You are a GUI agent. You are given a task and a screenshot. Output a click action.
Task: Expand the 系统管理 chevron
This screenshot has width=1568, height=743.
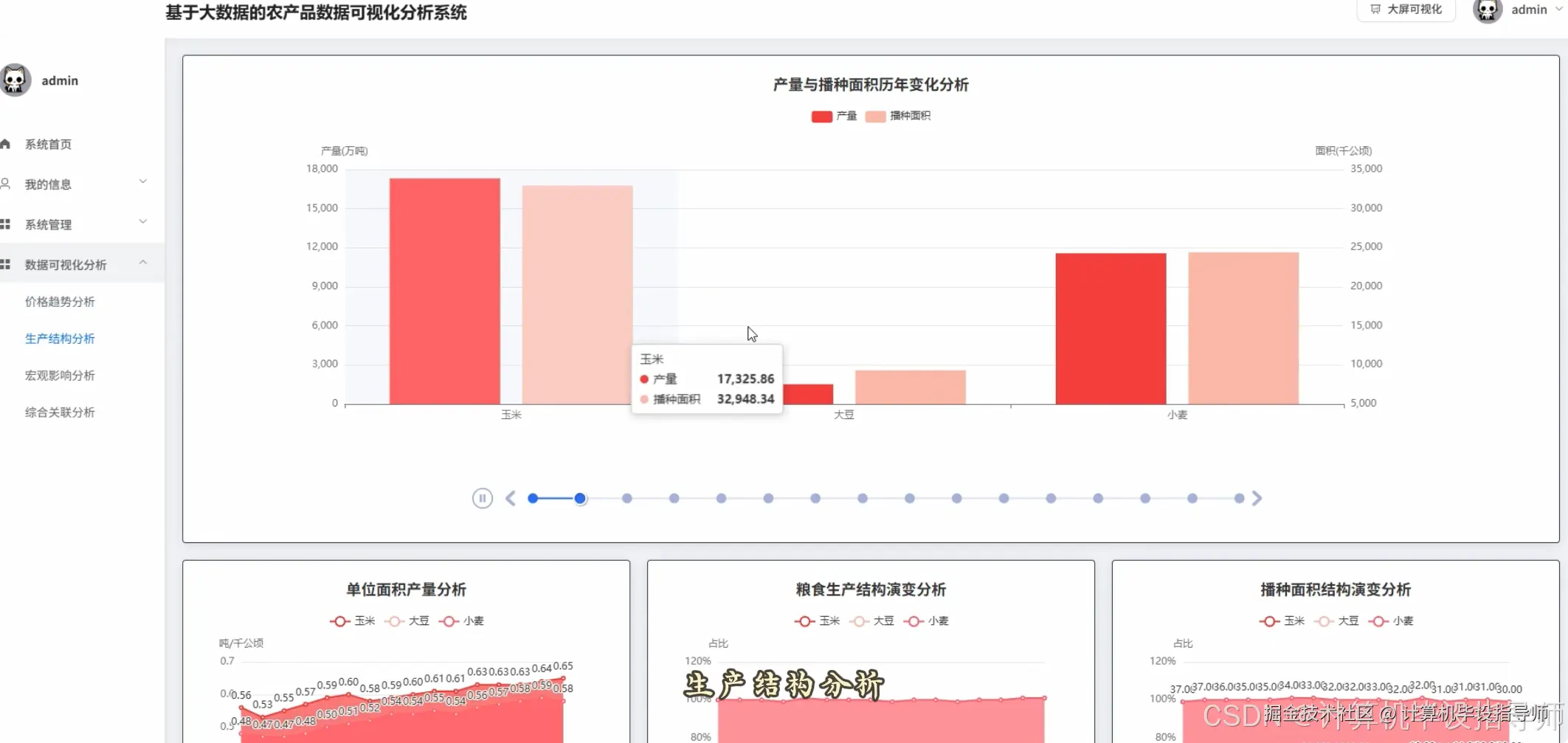(x=143, y=221)
